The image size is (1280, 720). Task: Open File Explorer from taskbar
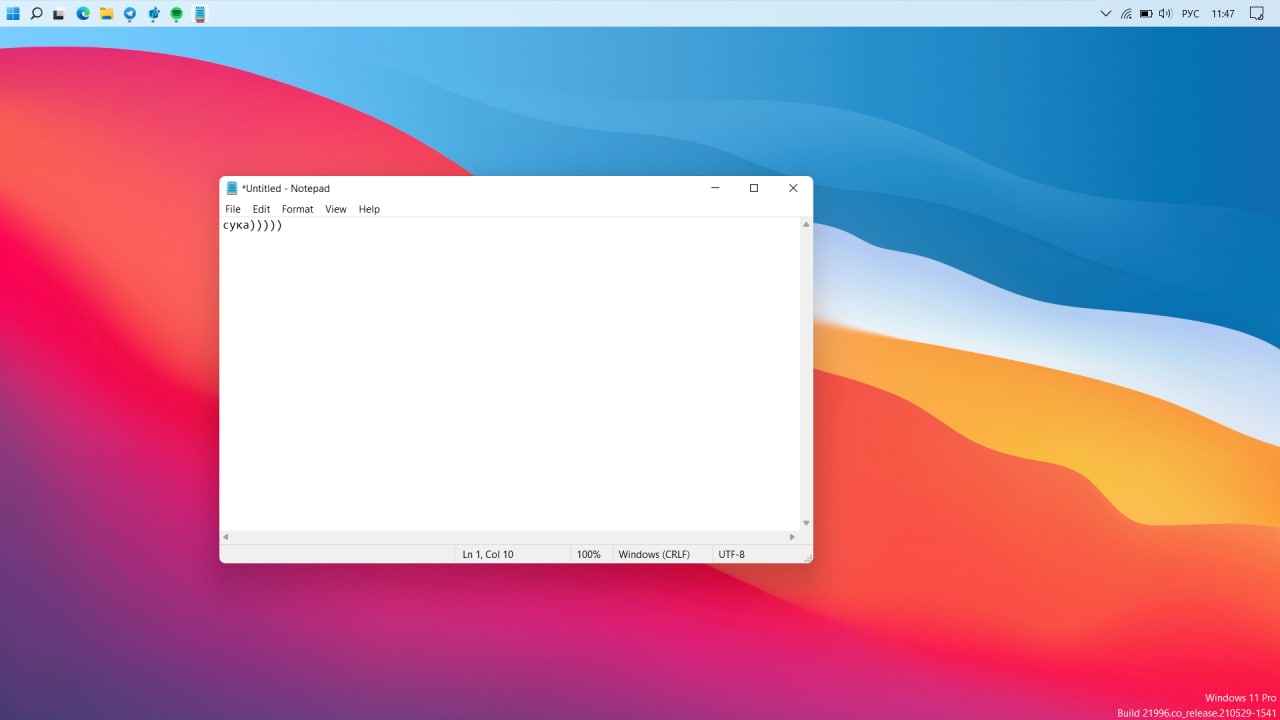[106, 14]
